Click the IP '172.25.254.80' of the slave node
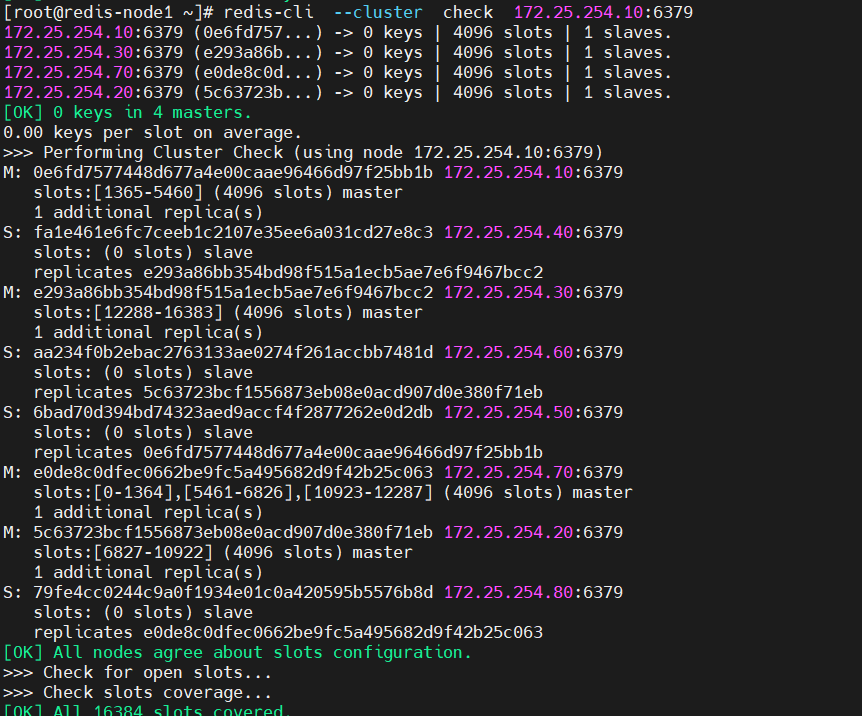This screenshot has height=716, width=862. 509,592
